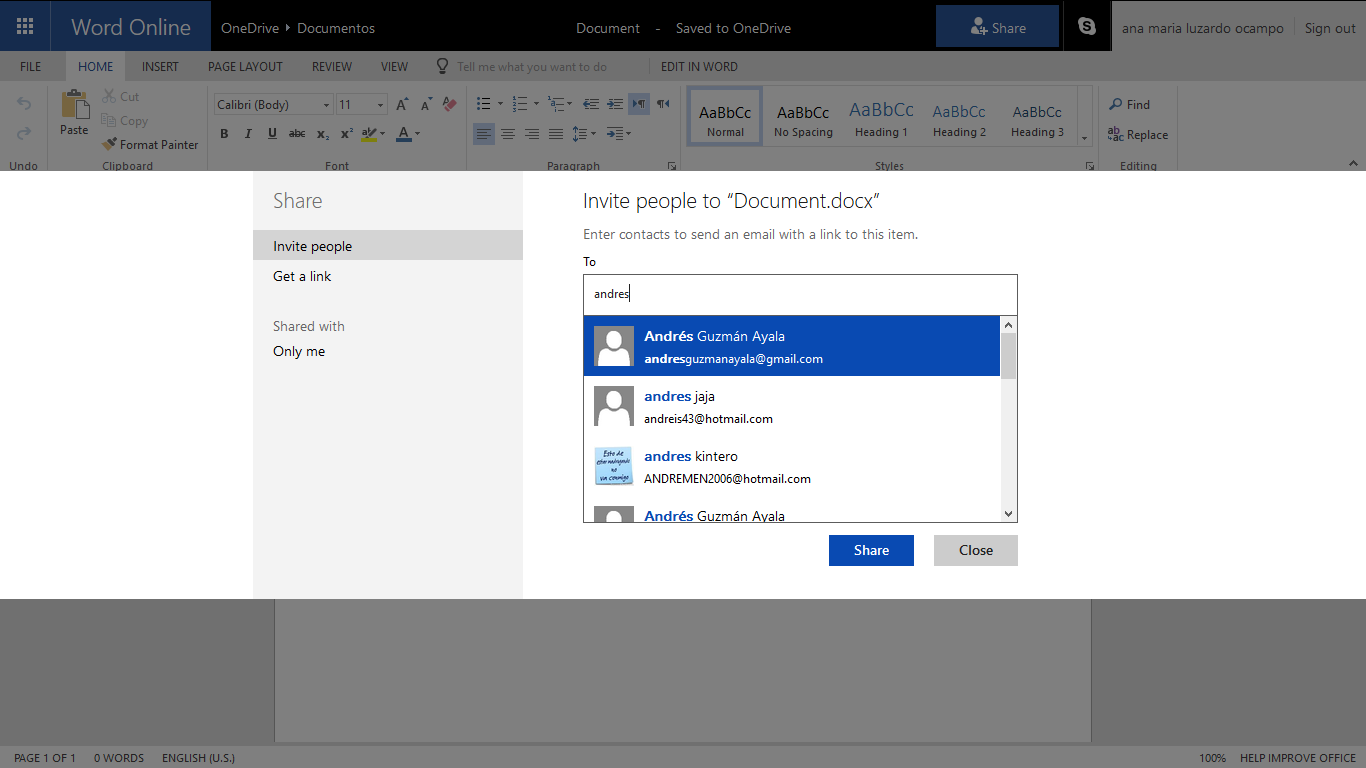Choose contact andres jaja
The width and height of the screenshot is (1366, 768).
point(792,406)
